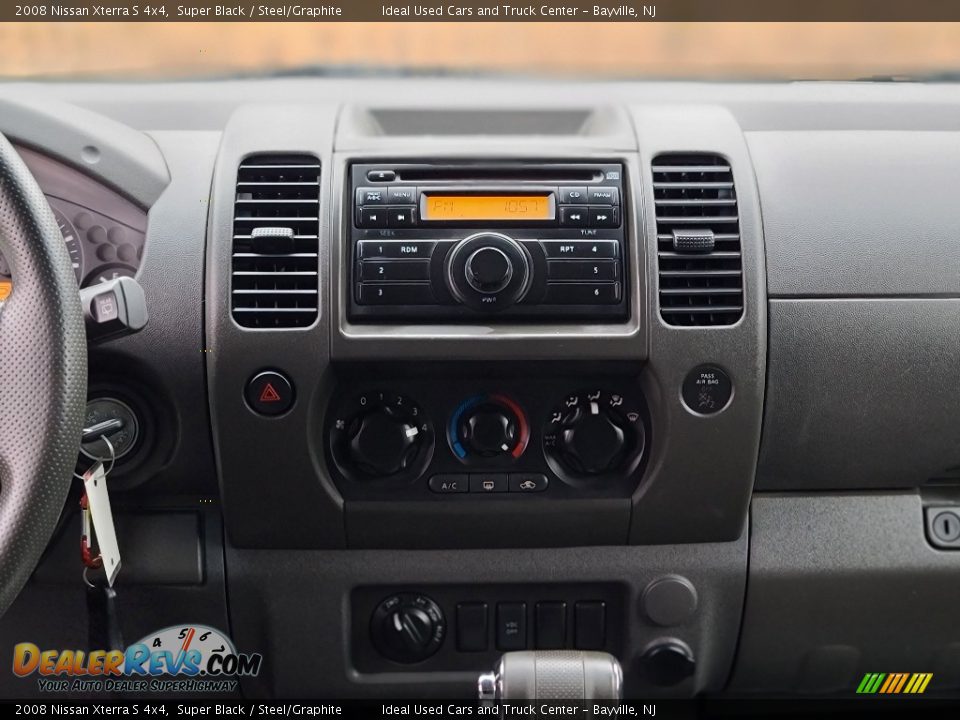Select radio preset 4 RPT button

tap(580, 249)
